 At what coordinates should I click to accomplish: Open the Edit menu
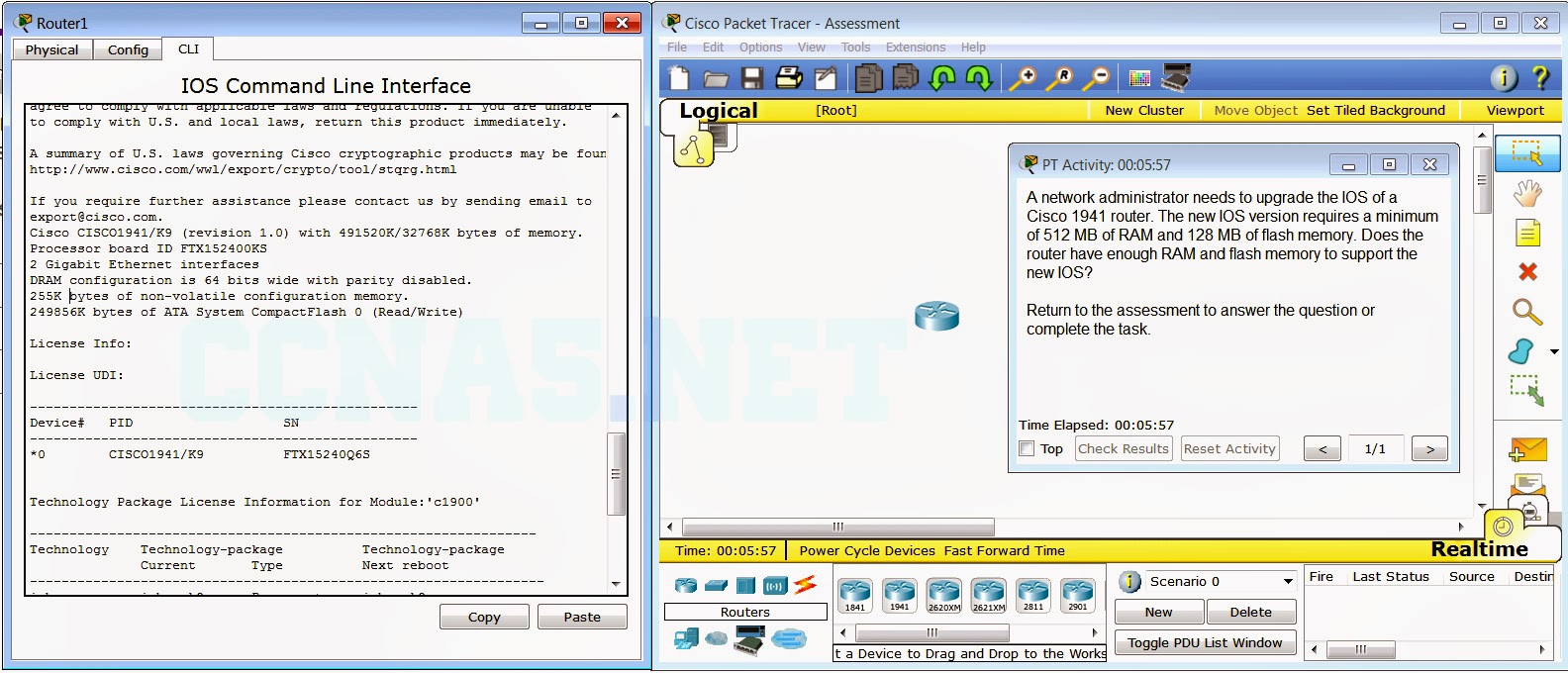tap(713, 47)
